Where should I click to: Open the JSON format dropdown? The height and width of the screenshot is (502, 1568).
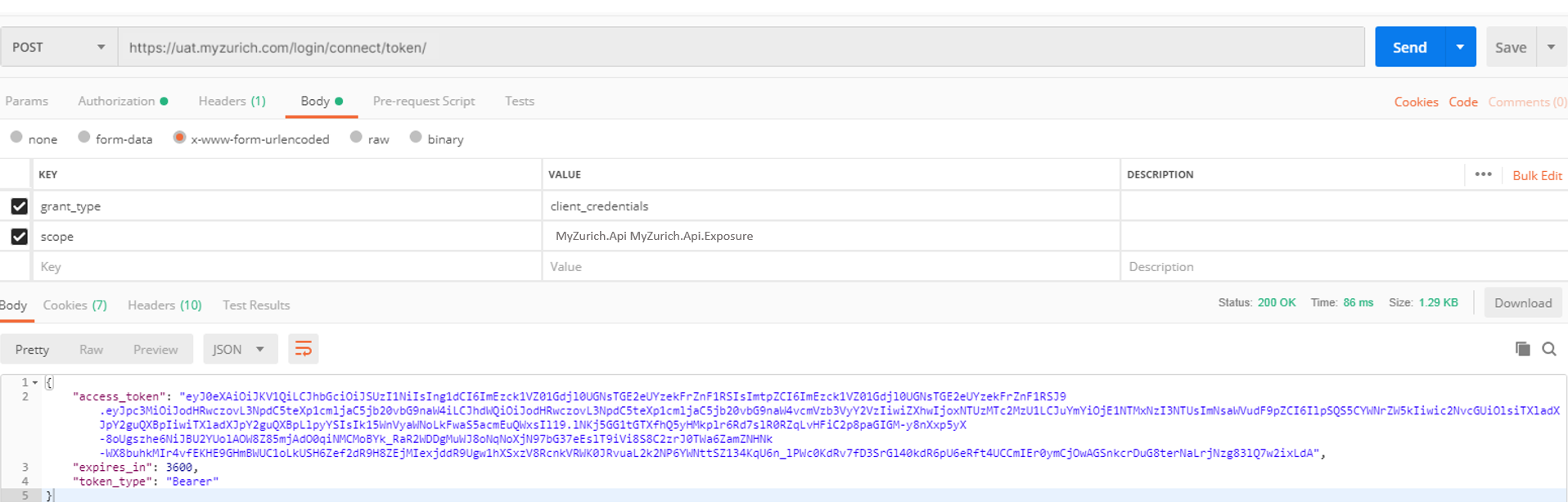click(x=238, y=349)
